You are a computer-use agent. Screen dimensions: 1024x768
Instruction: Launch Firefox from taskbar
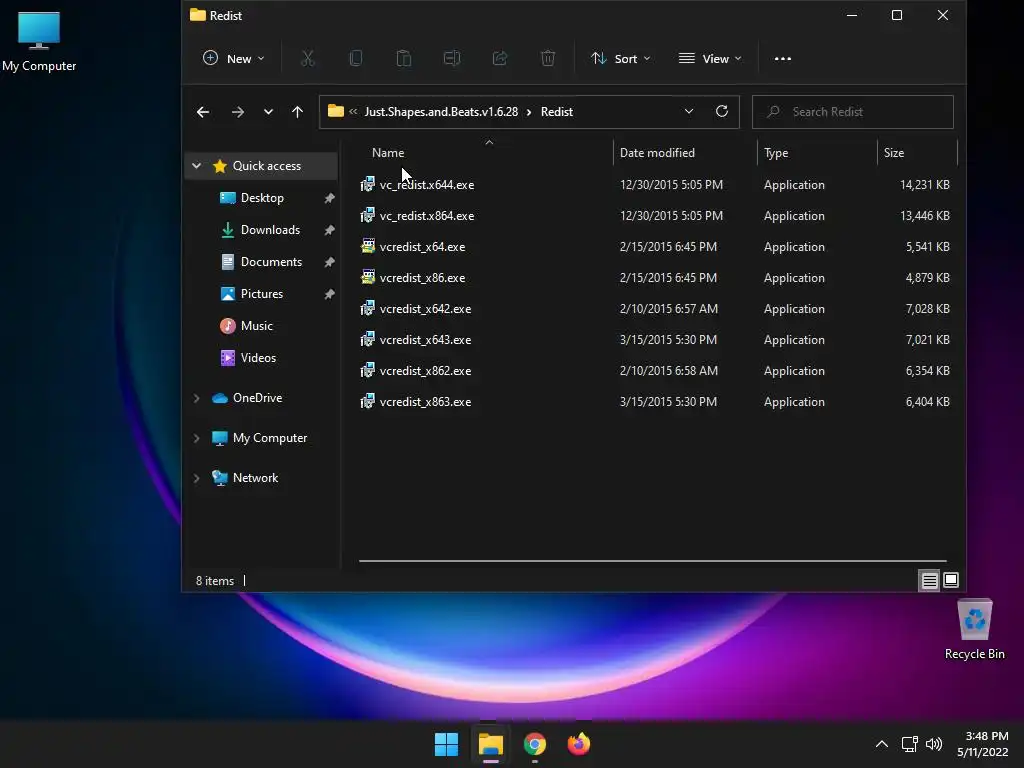579,744
